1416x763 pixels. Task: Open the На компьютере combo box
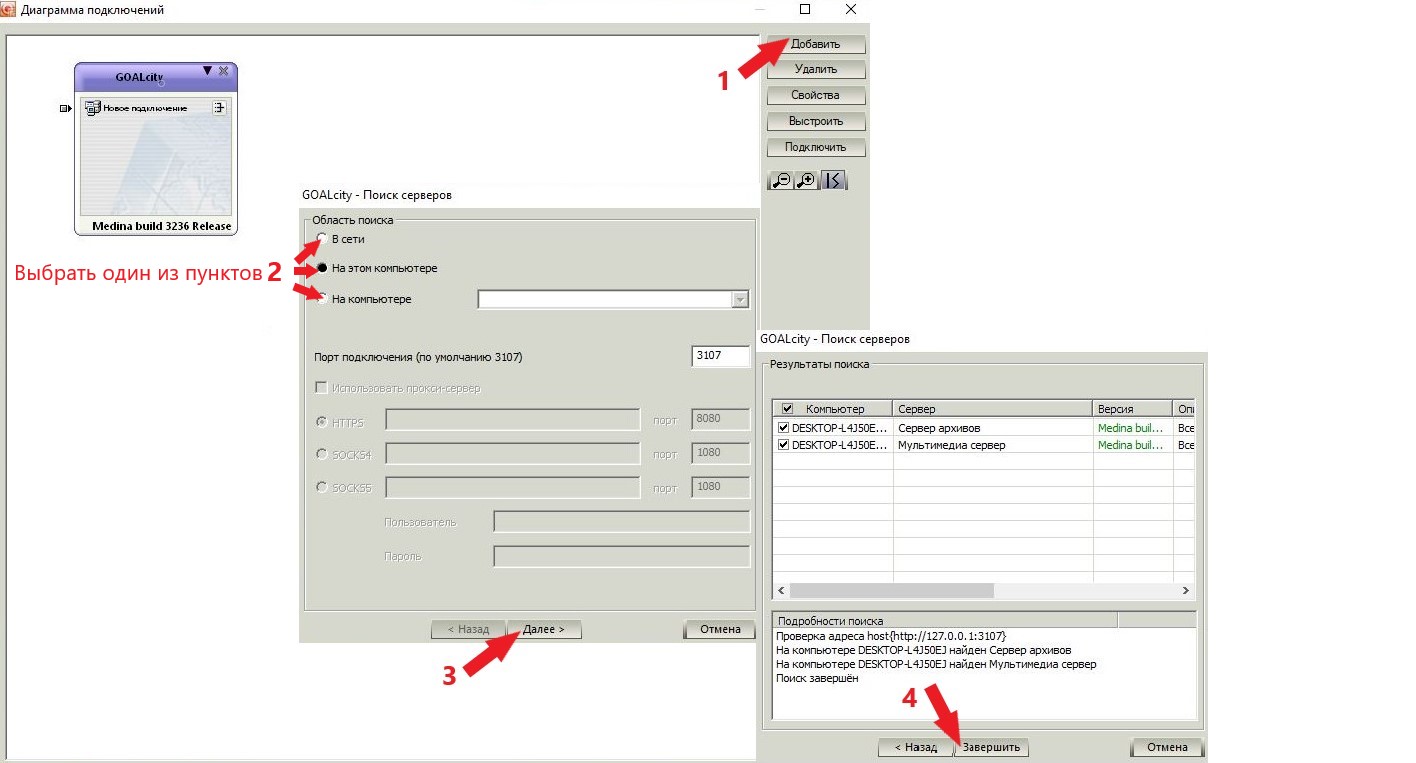pyautogui.click(x=613, y=299)
